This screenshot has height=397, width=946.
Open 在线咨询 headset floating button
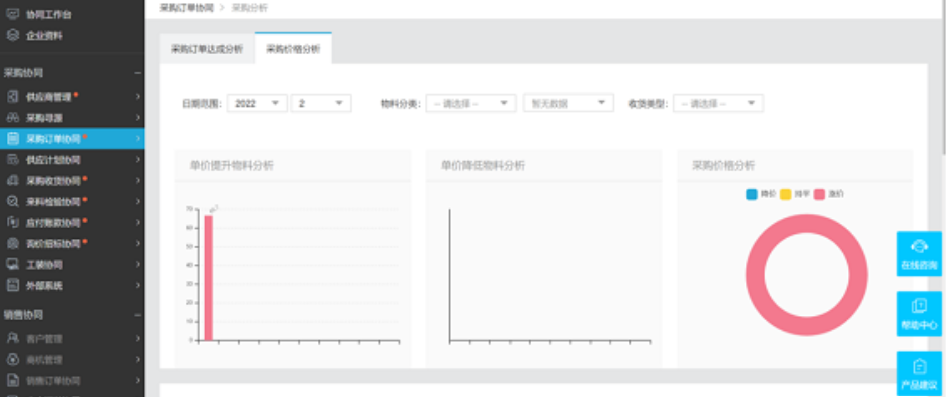click(x=919, y=253)
